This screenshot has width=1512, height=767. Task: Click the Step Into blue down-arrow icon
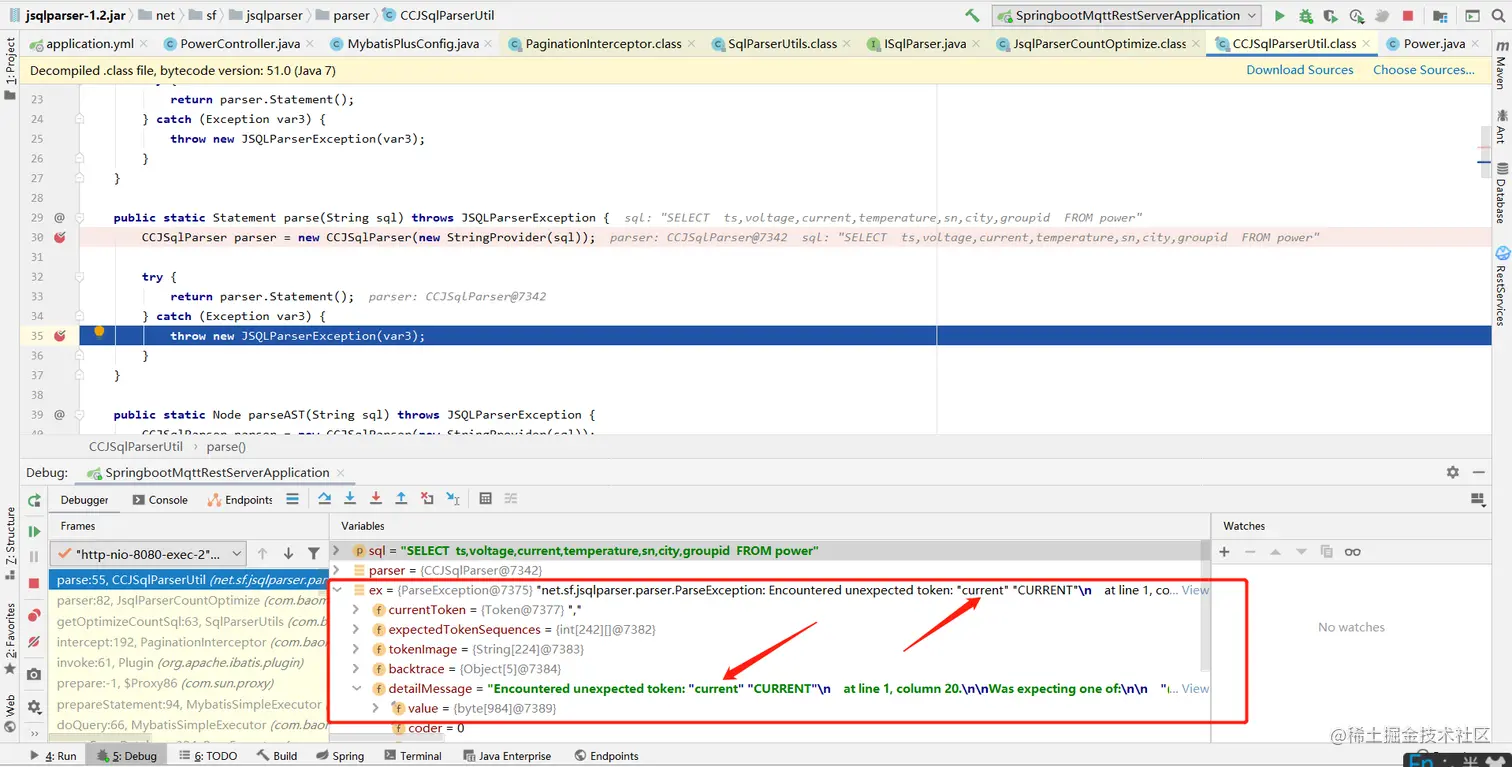350,499
